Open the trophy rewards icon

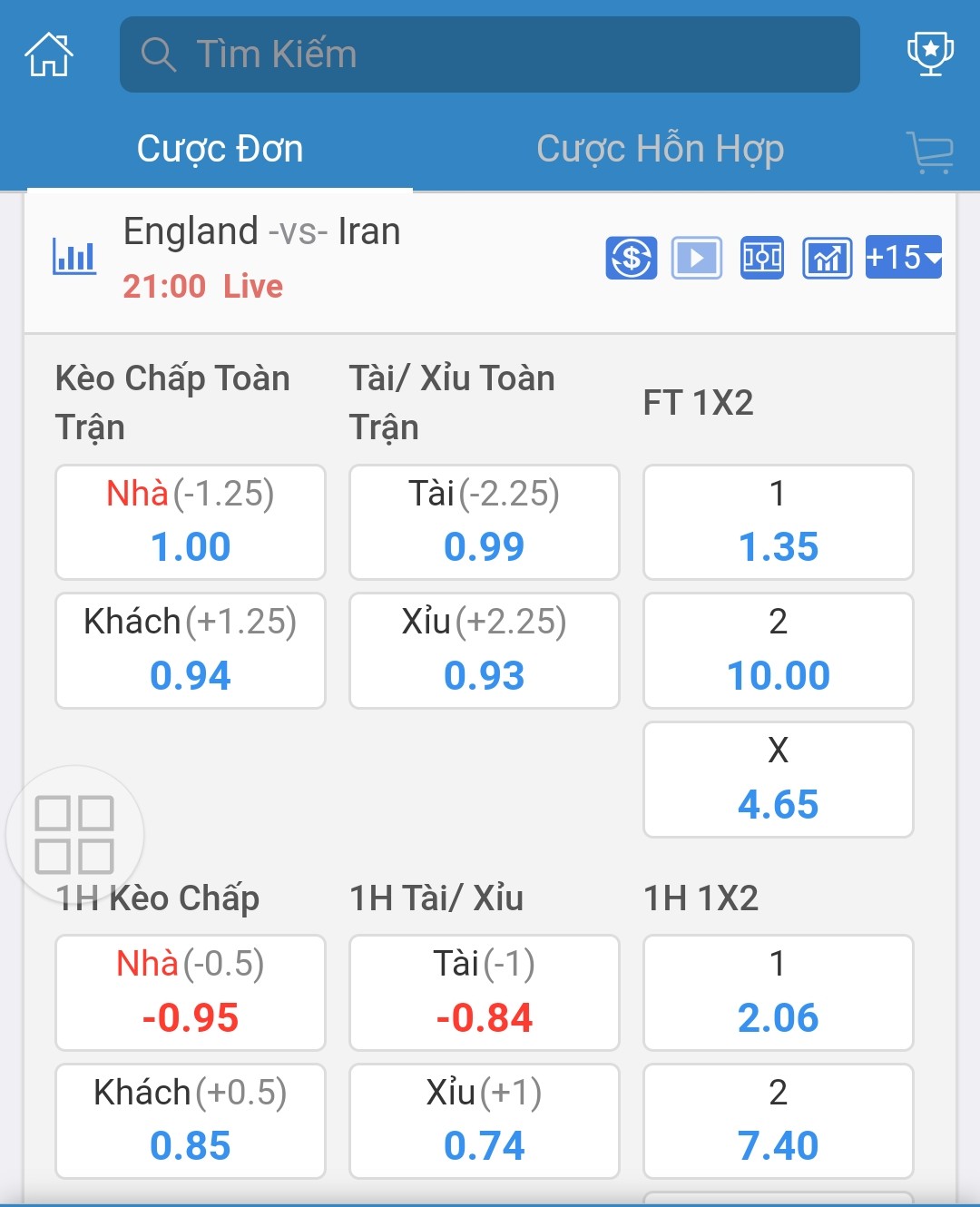coord(930,54)
